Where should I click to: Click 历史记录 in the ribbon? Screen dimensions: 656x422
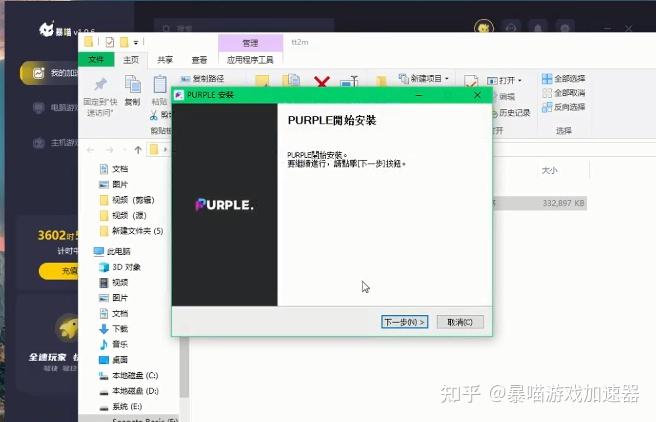pyautogui.click(x=510, y=113)
